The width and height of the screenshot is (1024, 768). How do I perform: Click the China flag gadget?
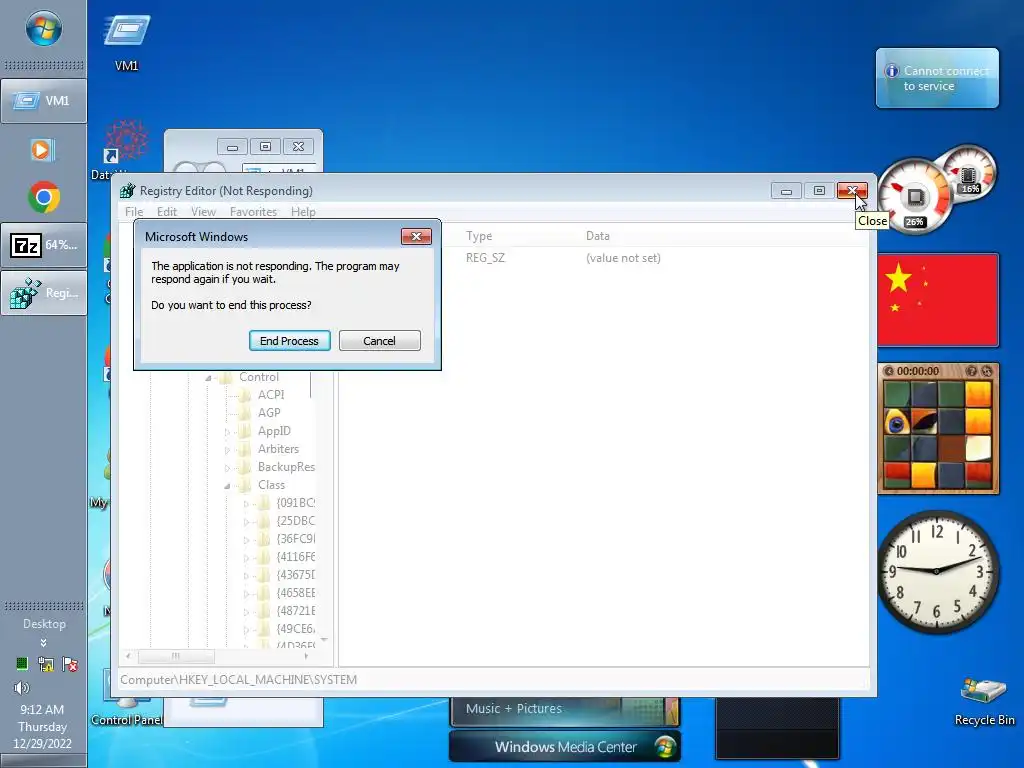937,300
